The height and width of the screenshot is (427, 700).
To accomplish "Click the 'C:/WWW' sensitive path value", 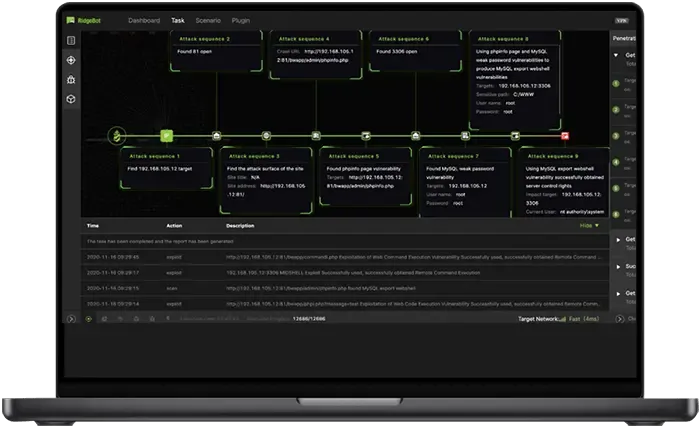I will (x=523, y=95).
